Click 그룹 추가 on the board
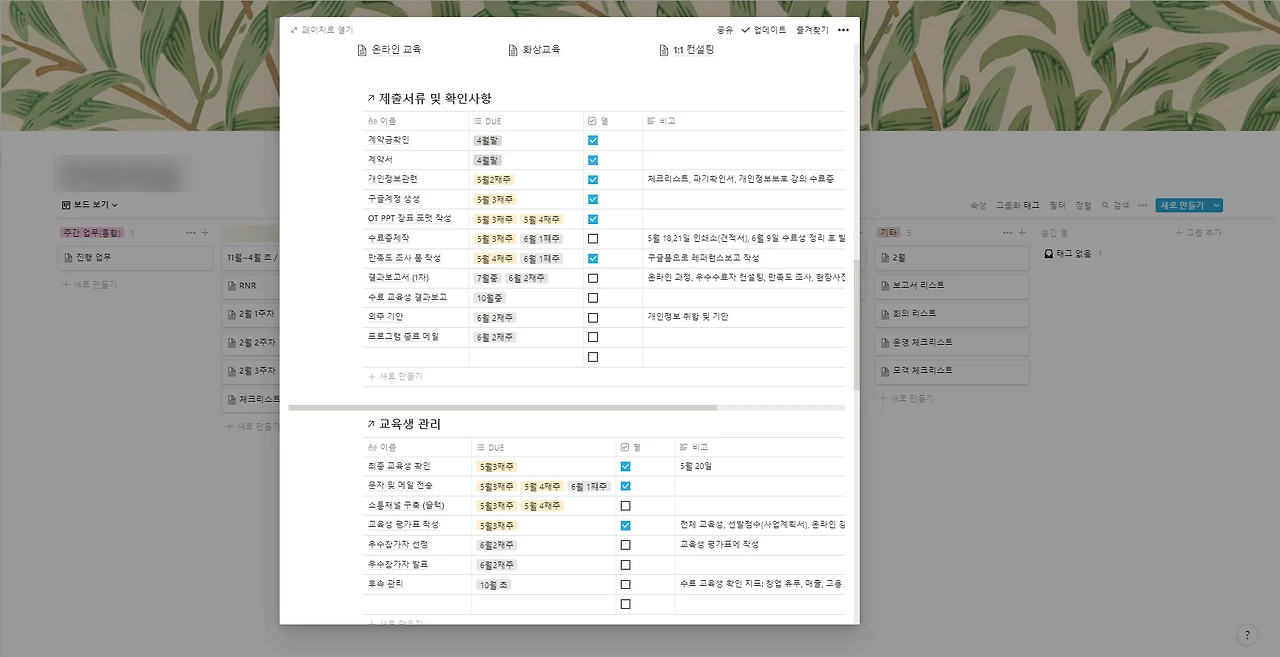Screen dimensions: 1280x657 [x=1197, y=232]
